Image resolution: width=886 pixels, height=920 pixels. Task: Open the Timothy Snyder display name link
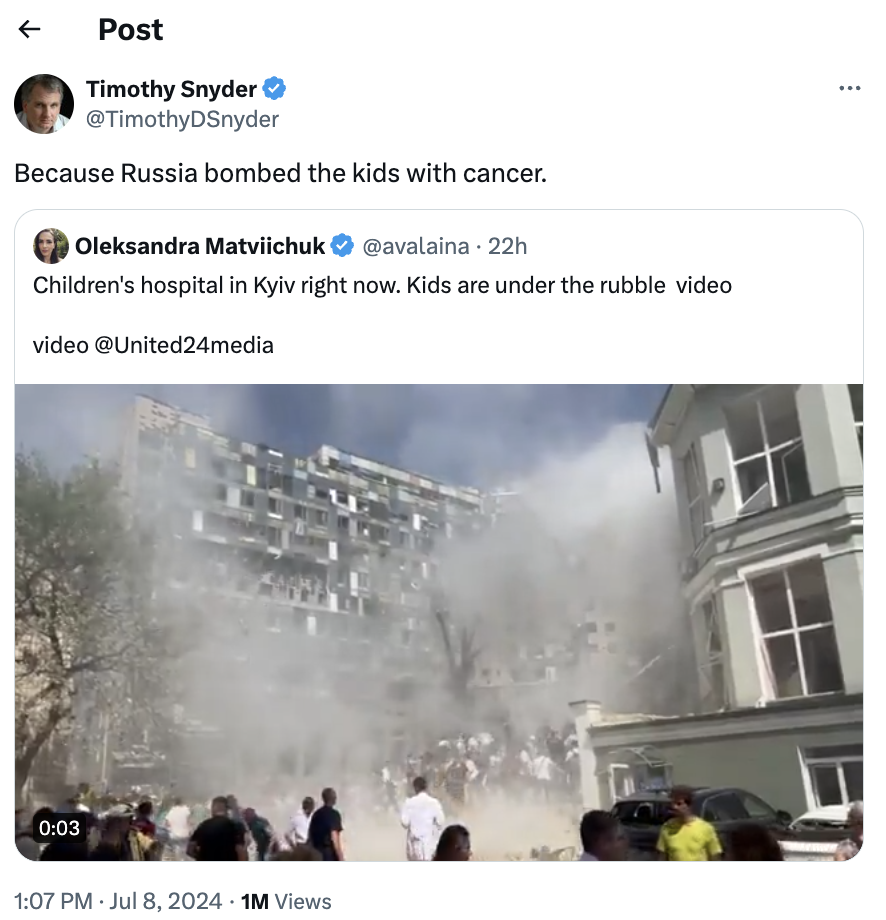point(171,89)
